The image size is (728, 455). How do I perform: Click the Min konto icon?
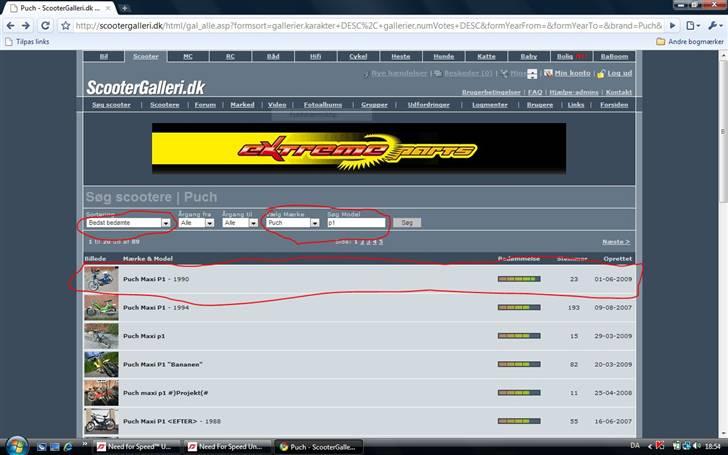click(548, 73)
